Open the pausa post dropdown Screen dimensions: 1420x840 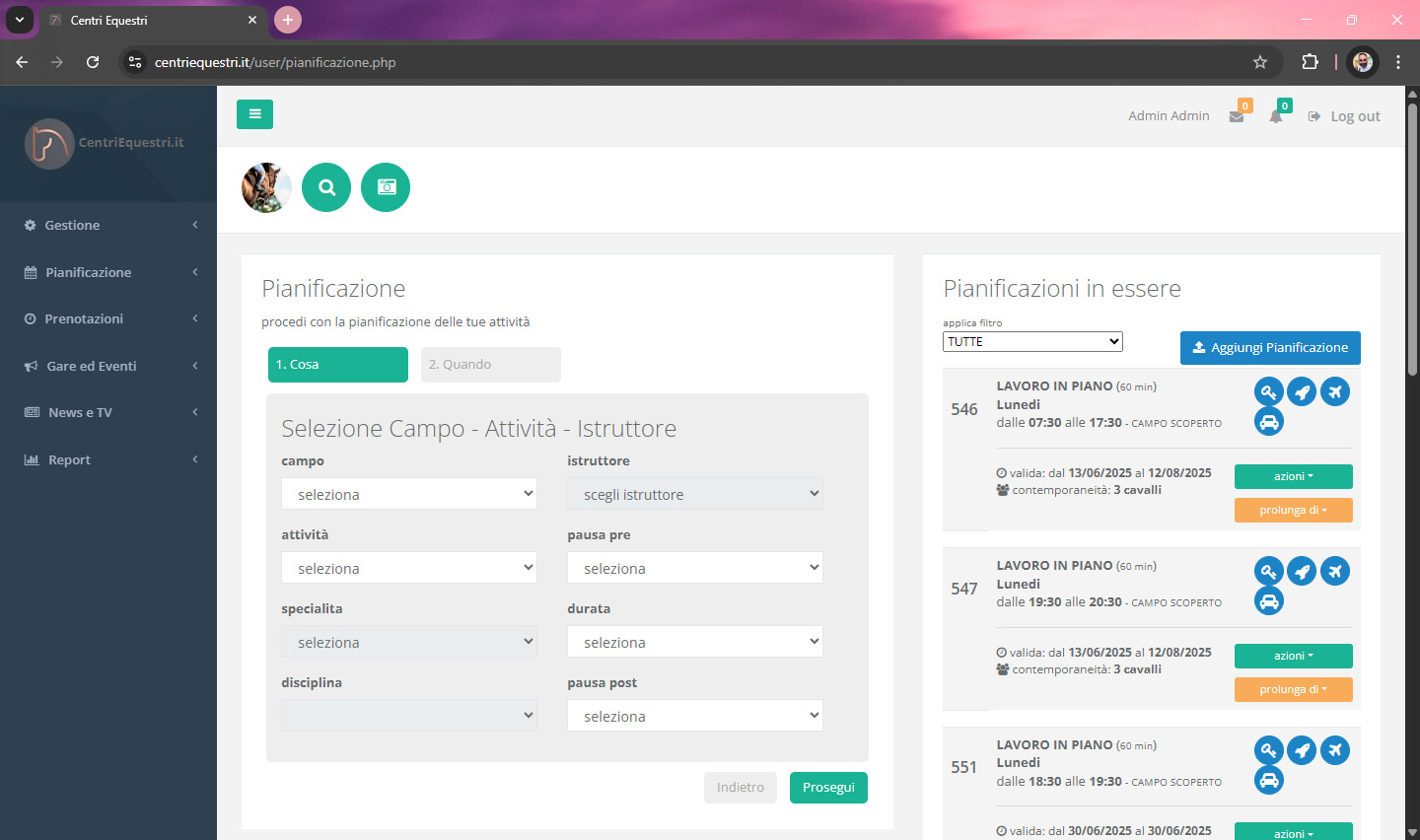[695, 716]
